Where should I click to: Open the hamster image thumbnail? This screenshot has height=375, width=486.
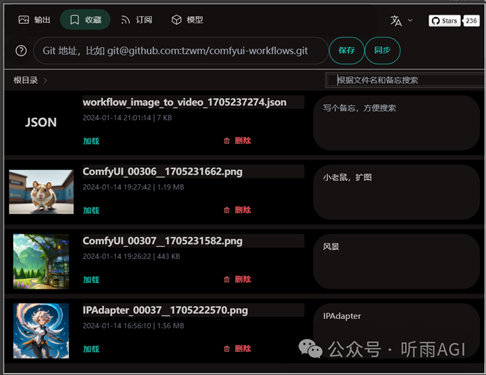point(41,192)
